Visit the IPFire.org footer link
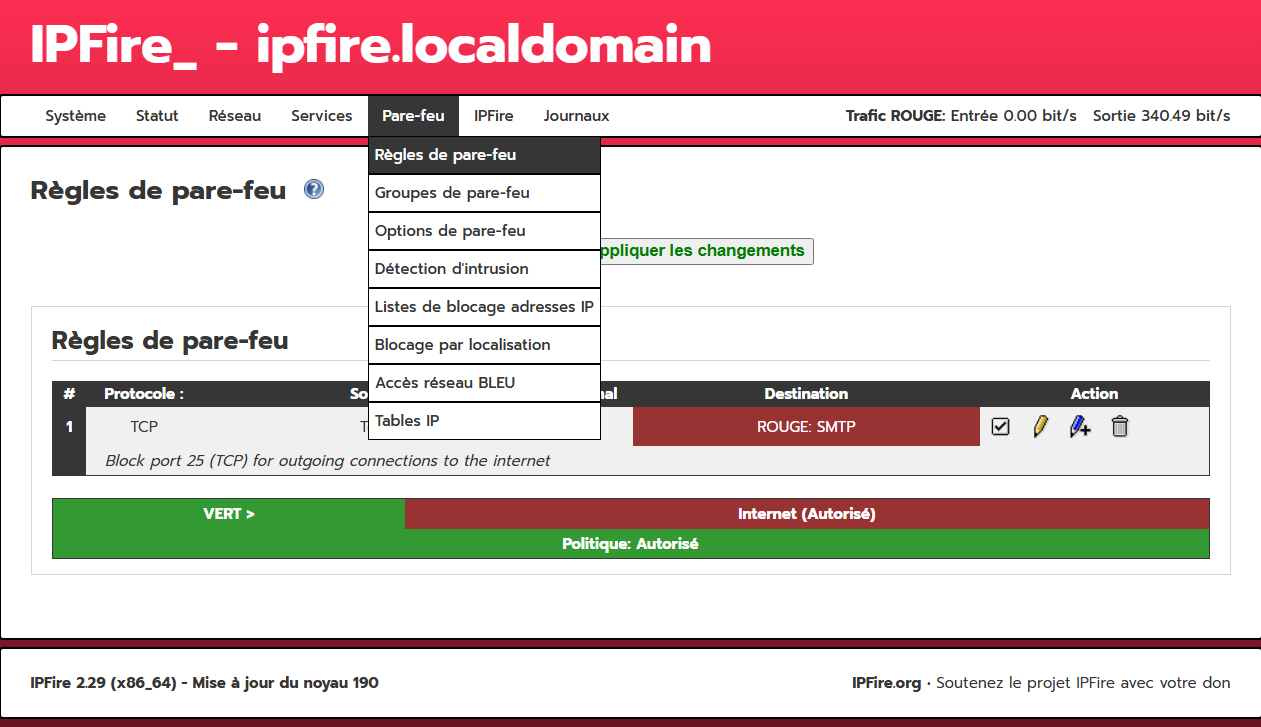 [886, 683]
